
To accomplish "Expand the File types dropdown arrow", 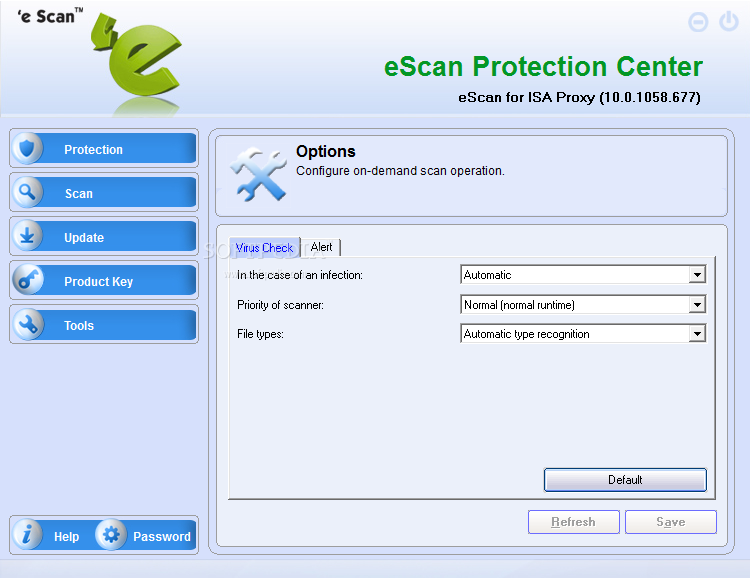I will [x=697, y=333].
